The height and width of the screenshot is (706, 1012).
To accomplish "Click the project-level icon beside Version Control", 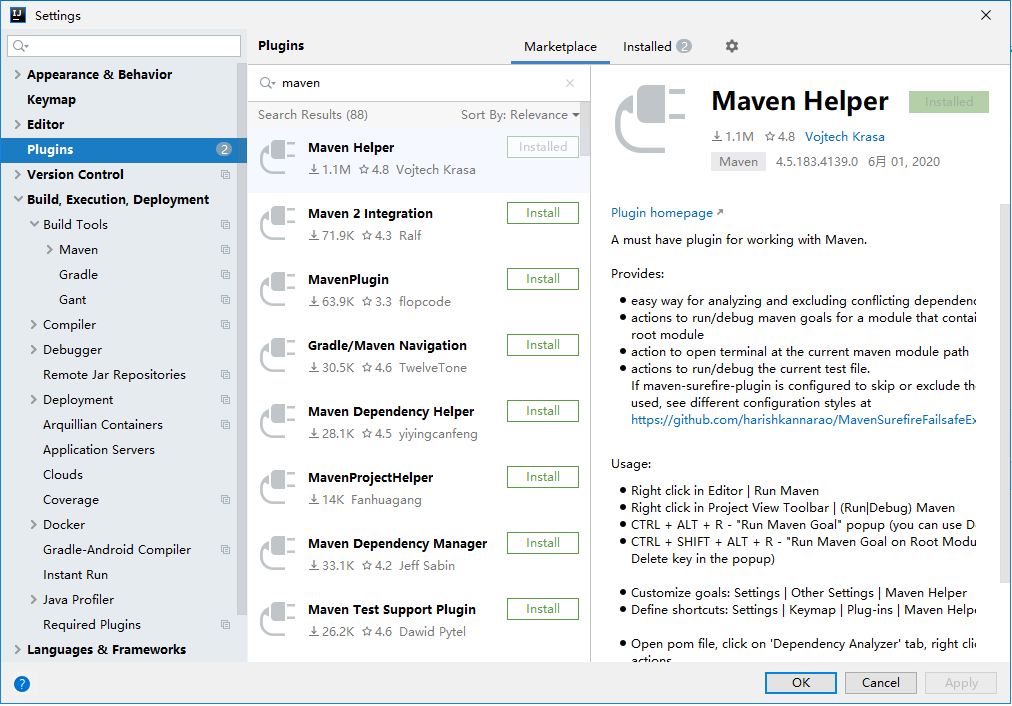I will tap(225, 174).
